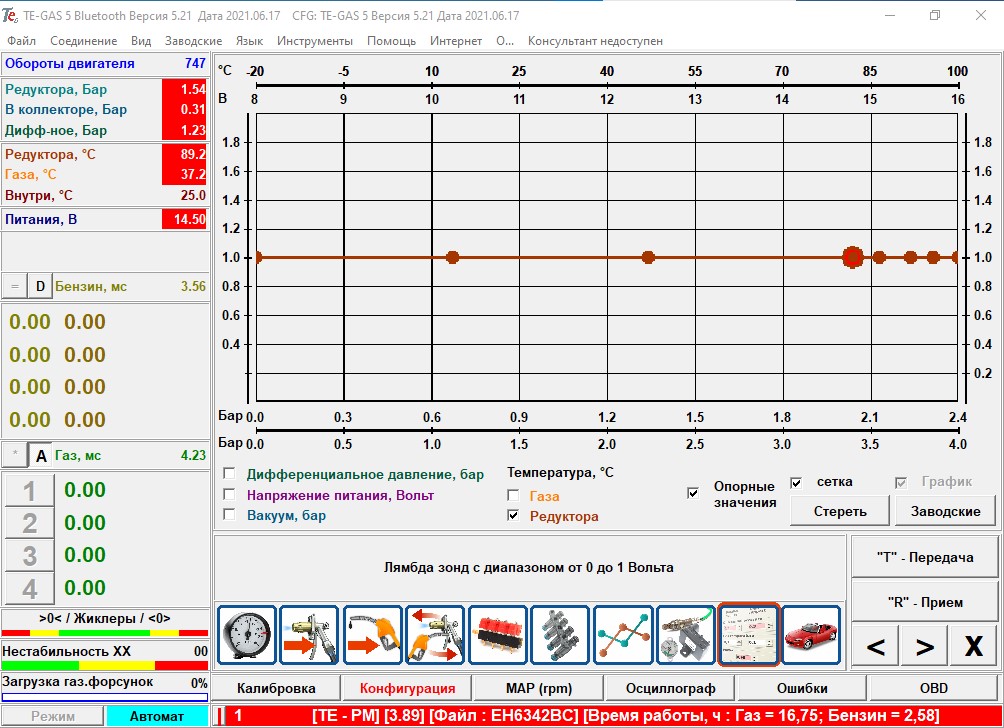This screenshot has height=728, width=1004.
Task: Click the gas-petrol switching icon
Action: (435, 635)
